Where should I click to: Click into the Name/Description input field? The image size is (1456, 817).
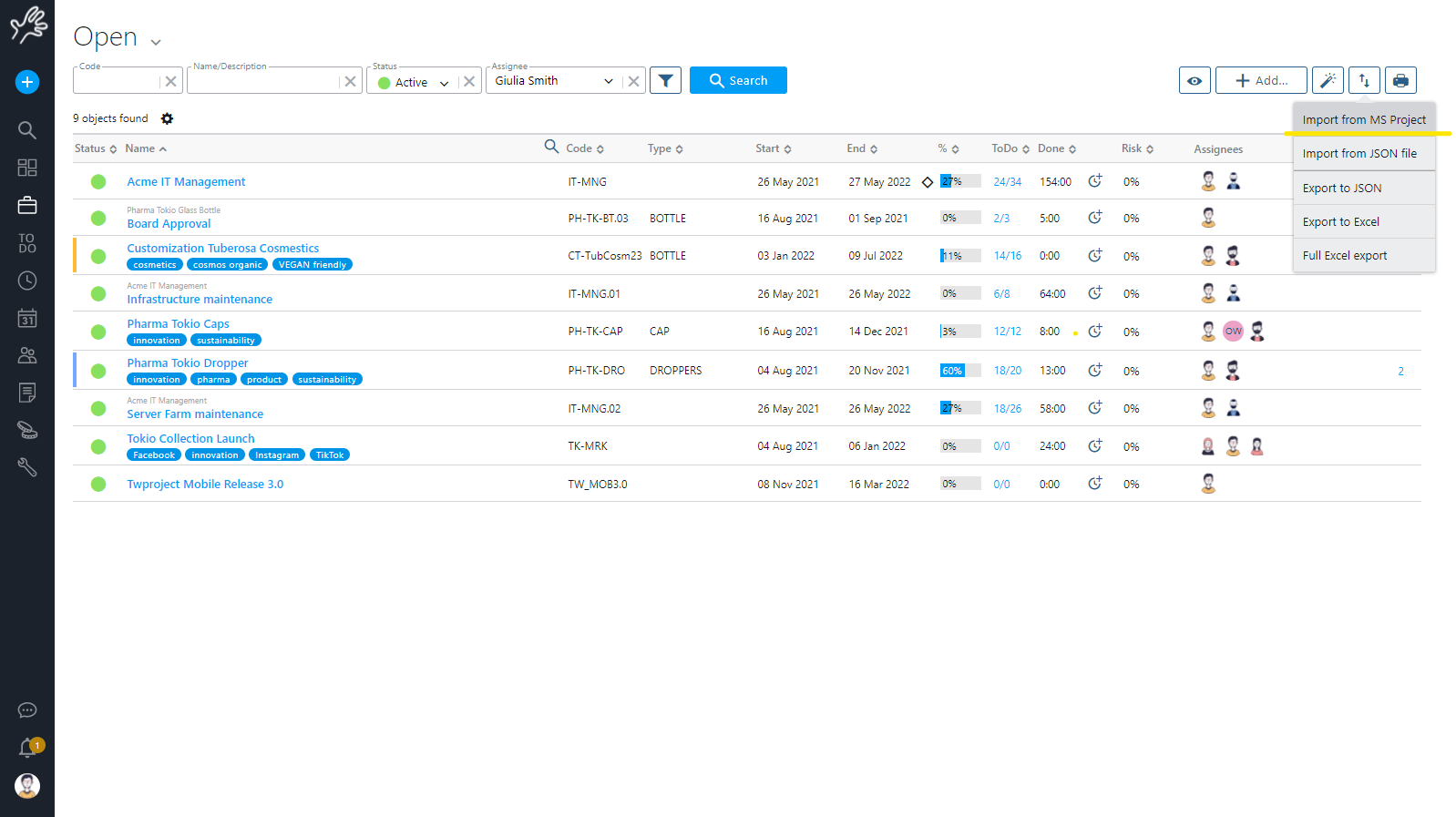[x=263, y=81]
